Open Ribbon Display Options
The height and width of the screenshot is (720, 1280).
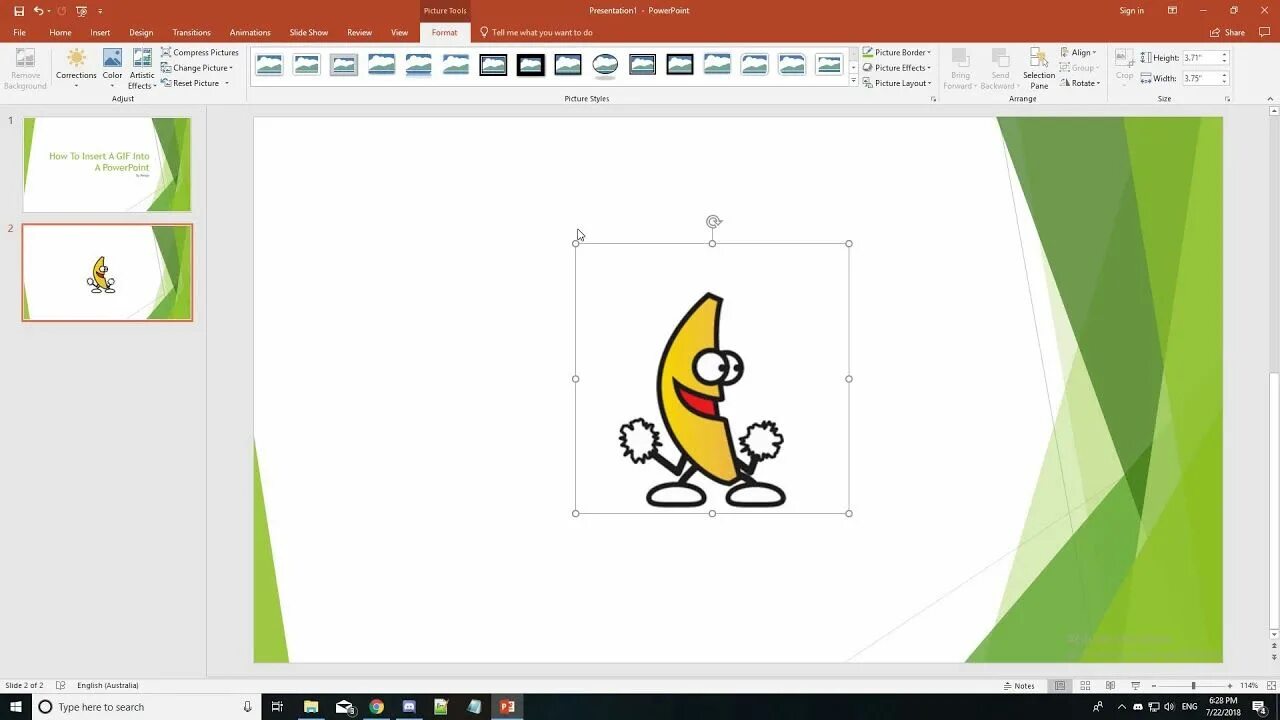[1172, 11]
